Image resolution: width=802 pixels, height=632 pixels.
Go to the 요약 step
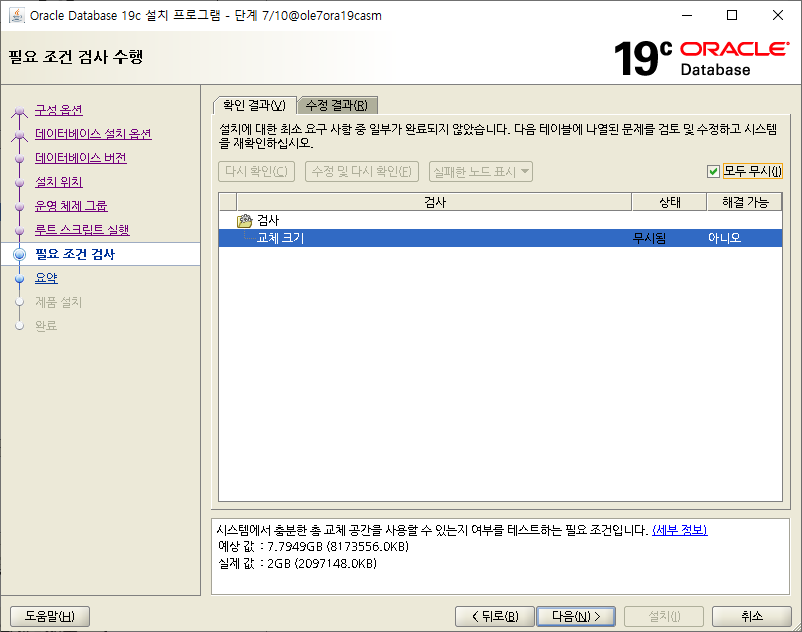(x=46, y=278)
